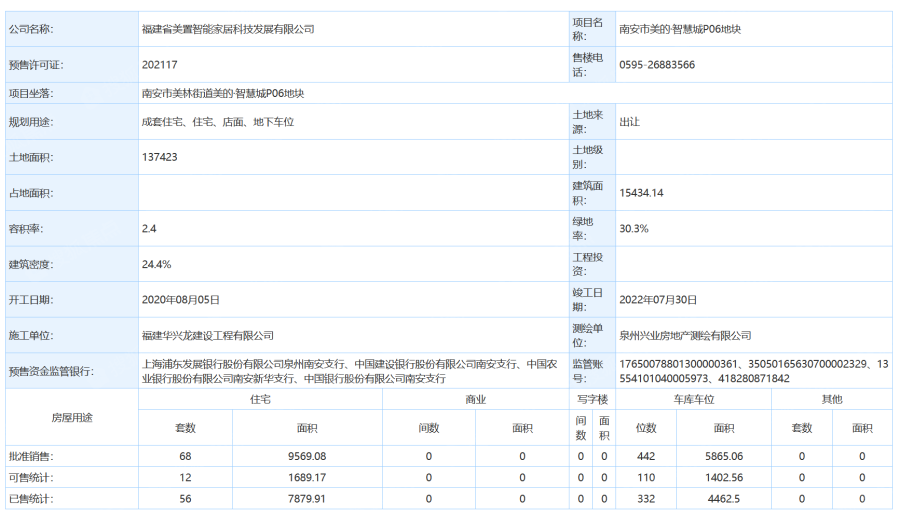This screenshot has width=900, height=516.
Task: Click presale permit number 202117
Action: click(160, 65)
